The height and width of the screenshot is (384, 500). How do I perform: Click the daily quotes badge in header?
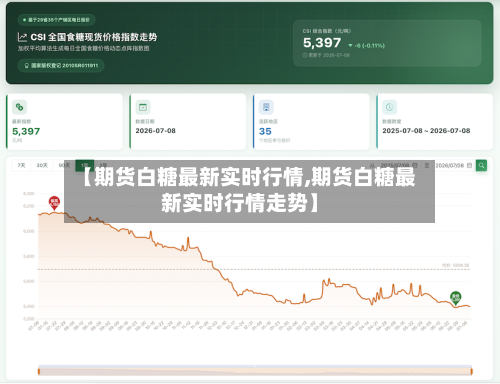coord(56,20)
